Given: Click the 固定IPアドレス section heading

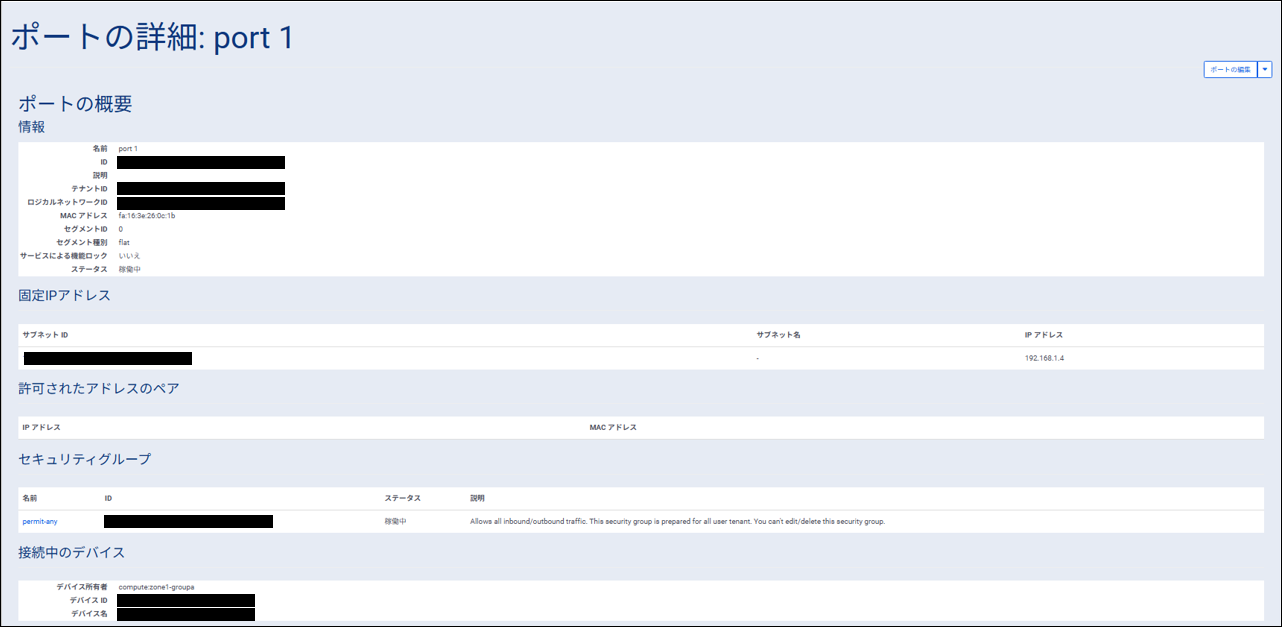Looking at the screenshot, I should [x=65, y=296].
